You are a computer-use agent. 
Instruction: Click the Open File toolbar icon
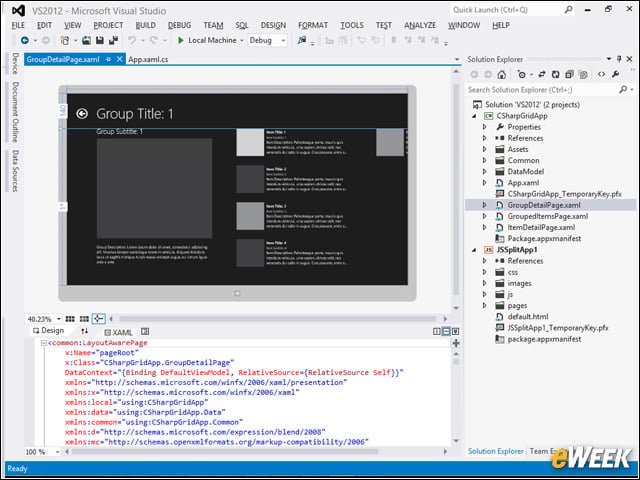coord(86,40)
